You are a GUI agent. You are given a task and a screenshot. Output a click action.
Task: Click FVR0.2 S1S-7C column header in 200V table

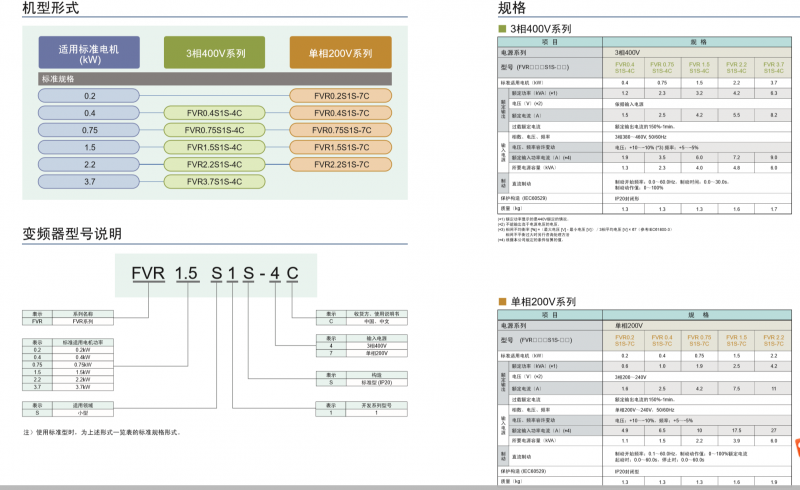click(x=624, y=340)
